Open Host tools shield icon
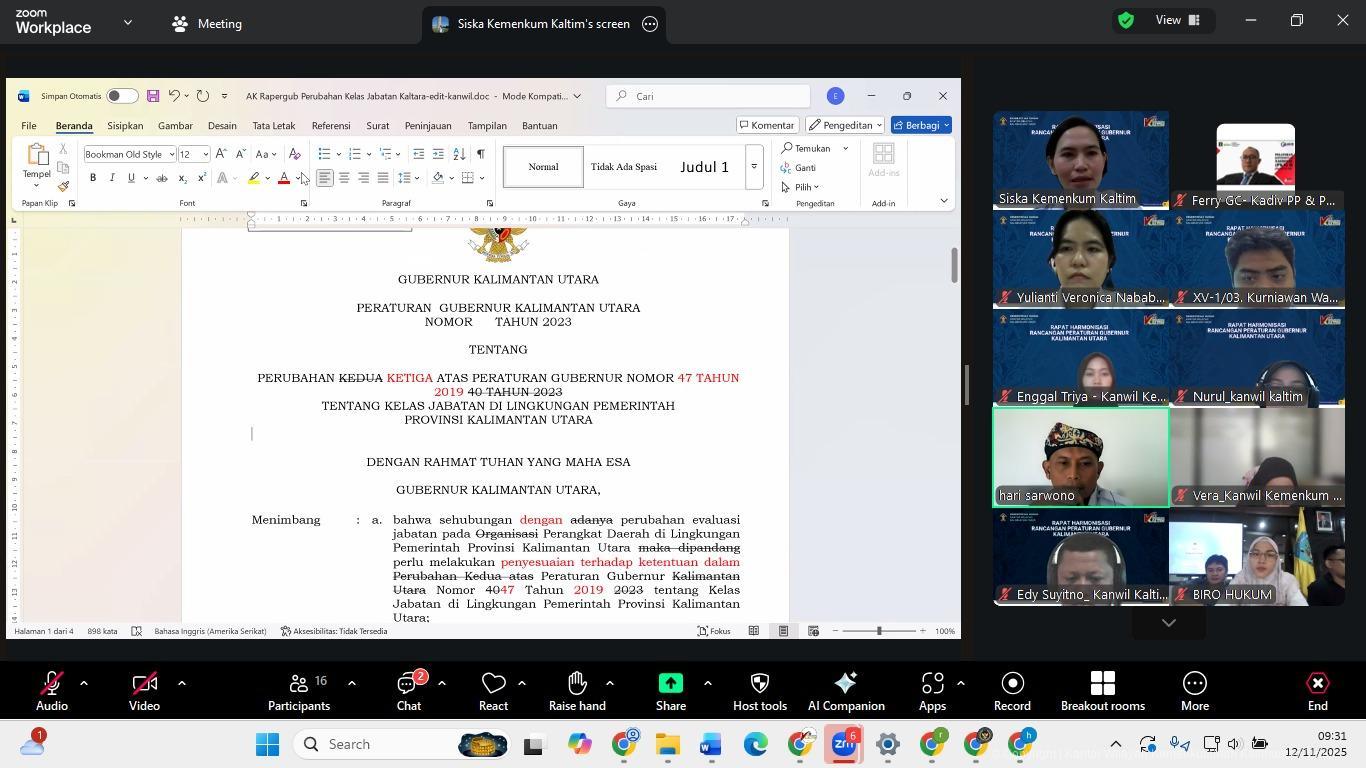 point(759,685)
